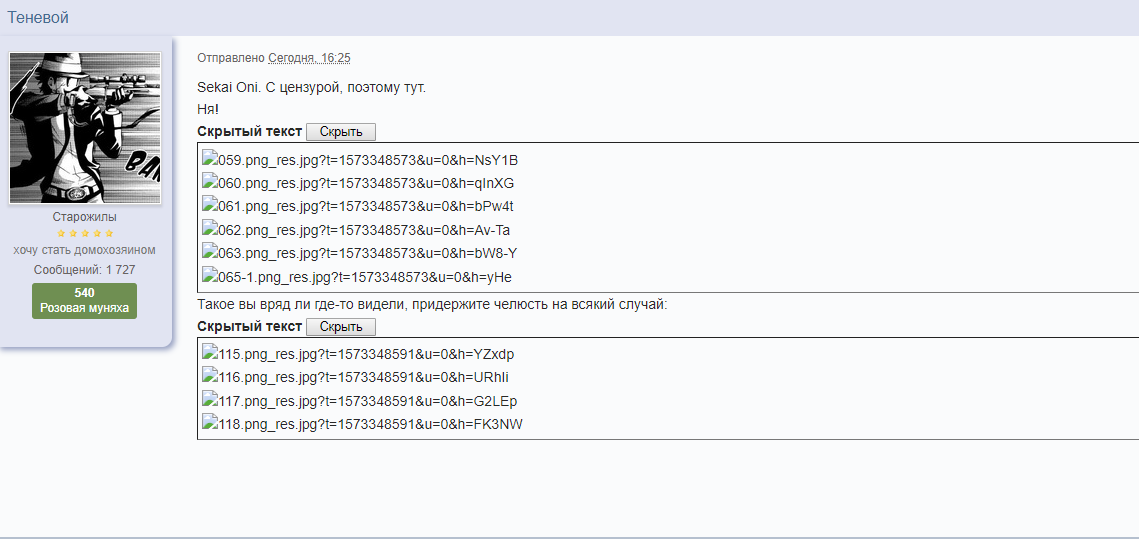1139x539 pixels.
Task: Click the five-star rating under Старожилы
Action: pyautogui.click(x=84, y=233)
